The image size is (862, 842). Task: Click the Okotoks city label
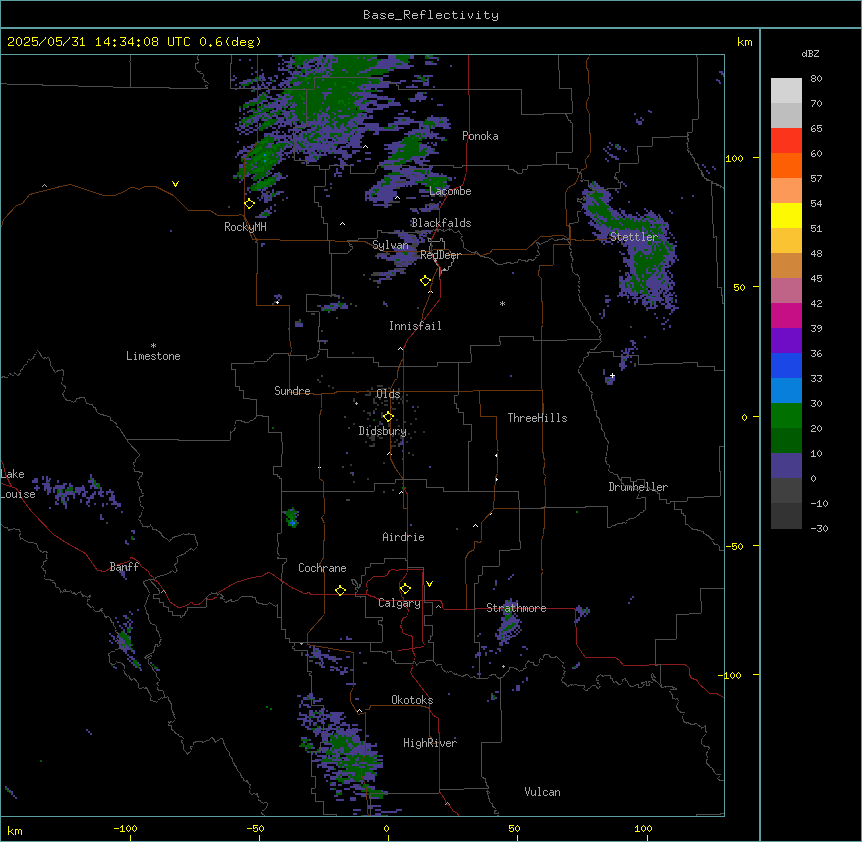[x=412, y=700]
